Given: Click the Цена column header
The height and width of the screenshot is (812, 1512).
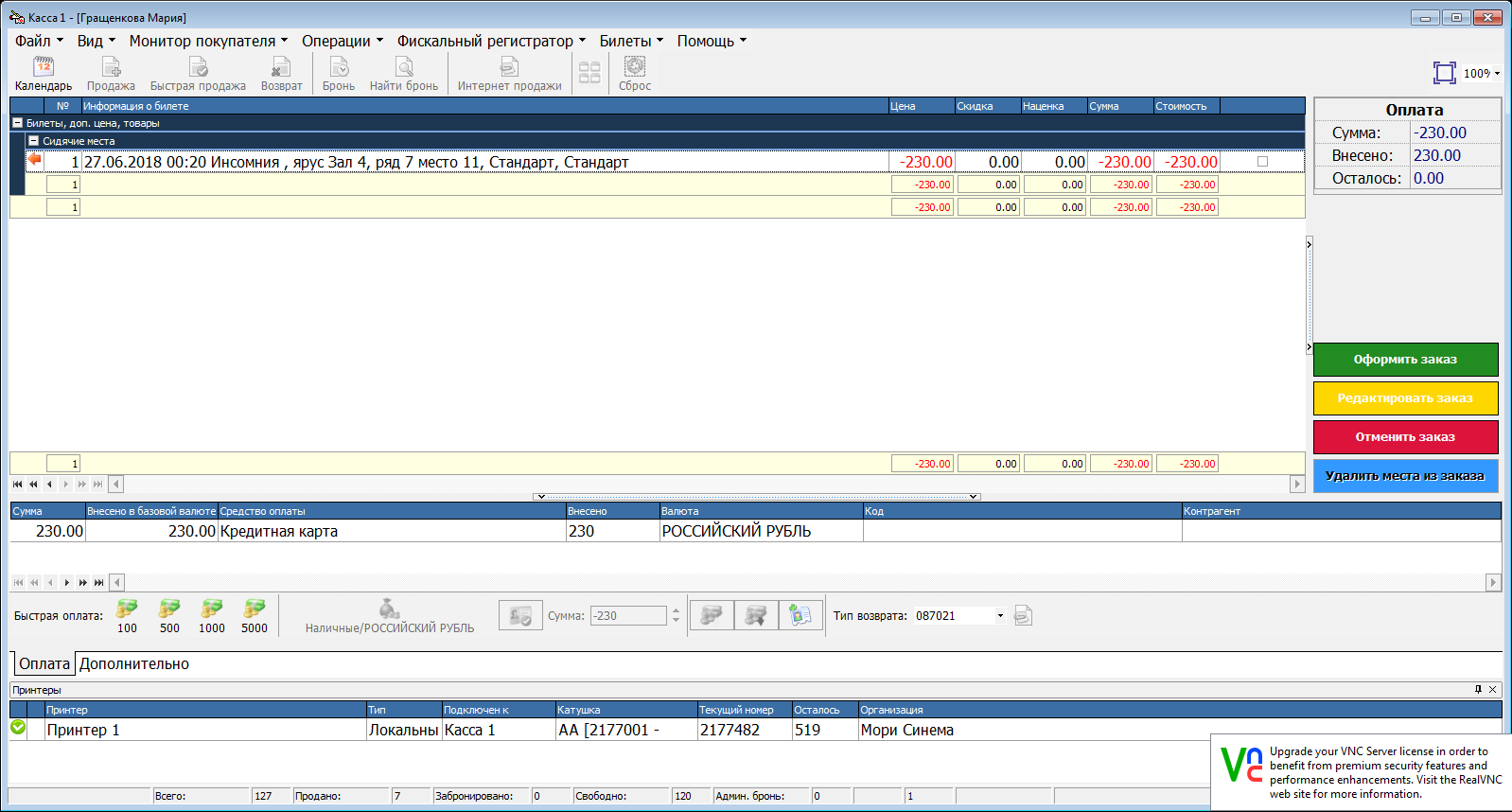Looking at the screenshot, I should 922,106.
